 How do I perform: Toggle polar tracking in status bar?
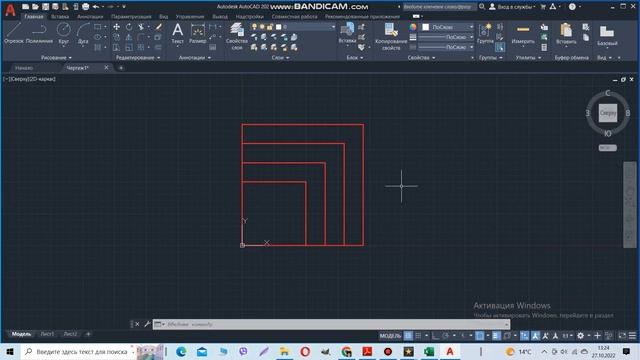[445, 336]
